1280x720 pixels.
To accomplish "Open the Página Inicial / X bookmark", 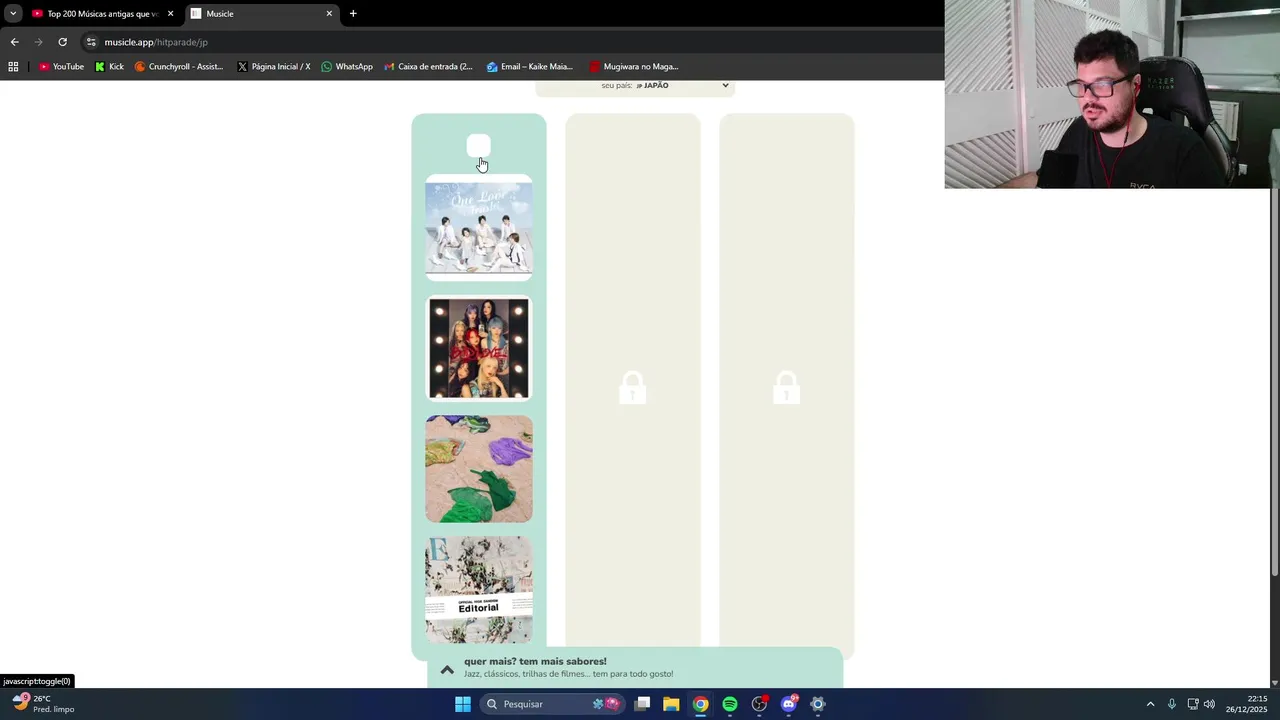I will pyautogui.click(x=274, y=67).
